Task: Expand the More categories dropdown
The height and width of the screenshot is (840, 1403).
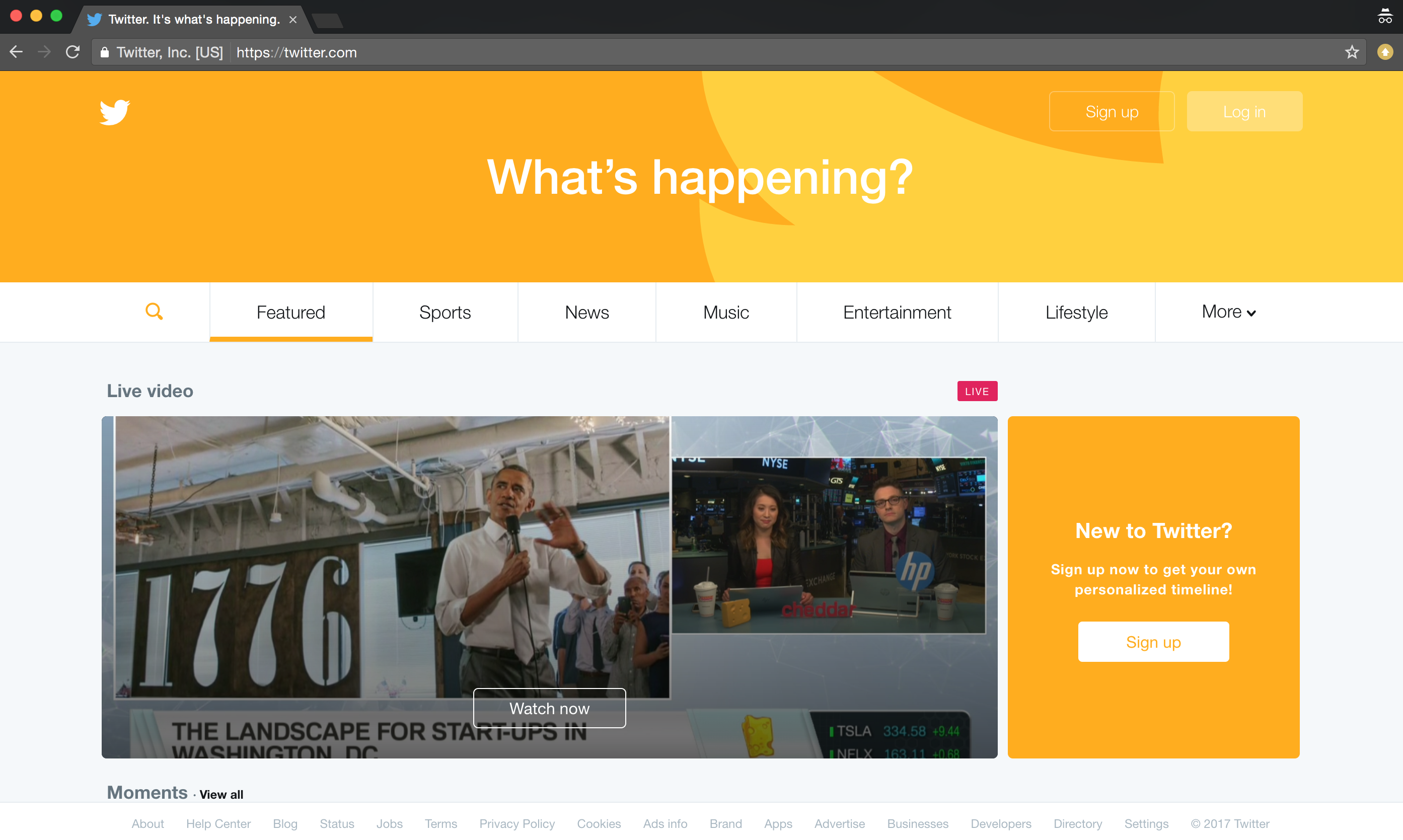Action: coord(1228,312)
